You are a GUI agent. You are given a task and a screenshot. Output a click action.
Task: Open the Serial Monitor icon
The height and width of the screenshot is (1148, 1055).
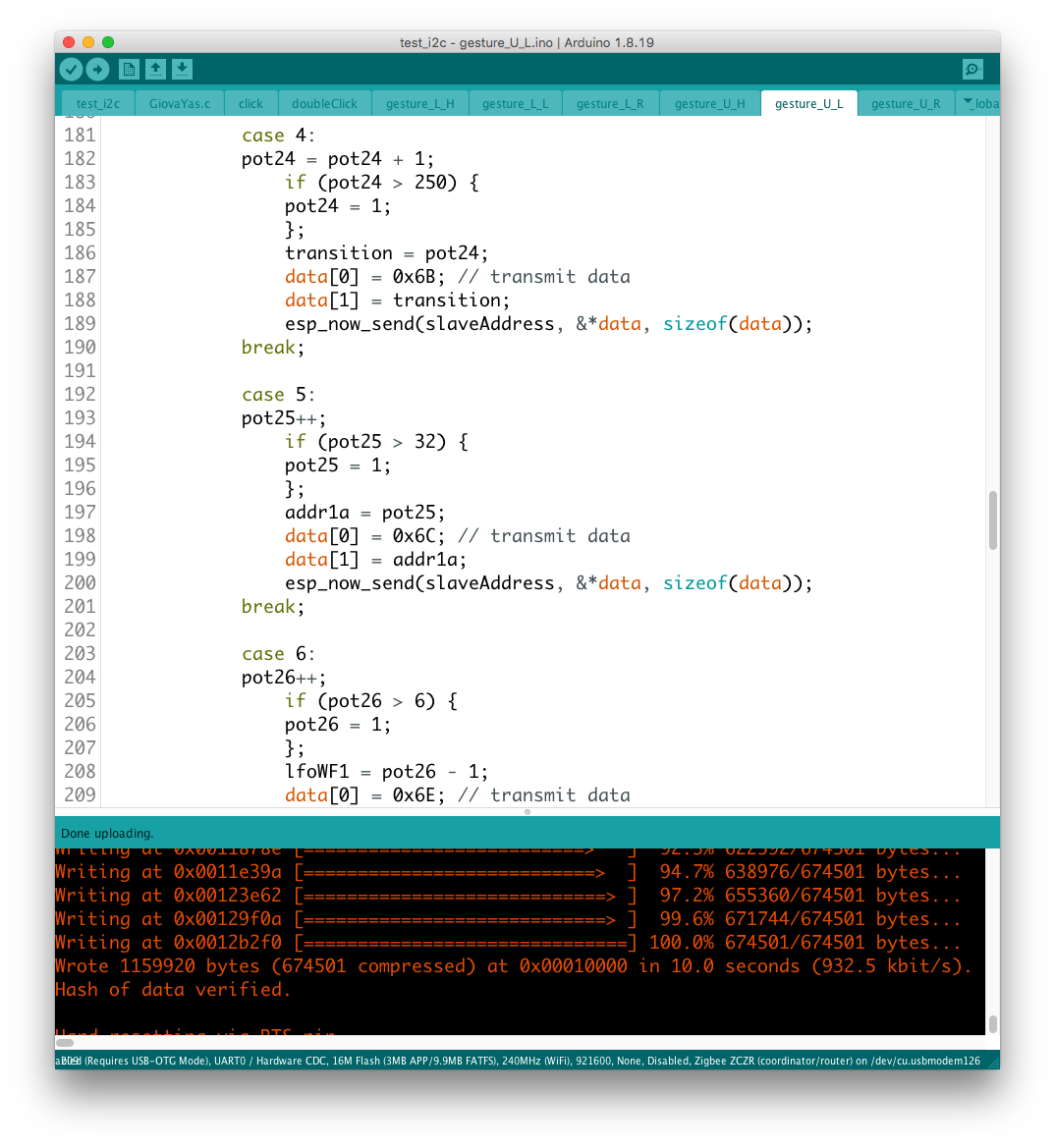click(972, 69)
